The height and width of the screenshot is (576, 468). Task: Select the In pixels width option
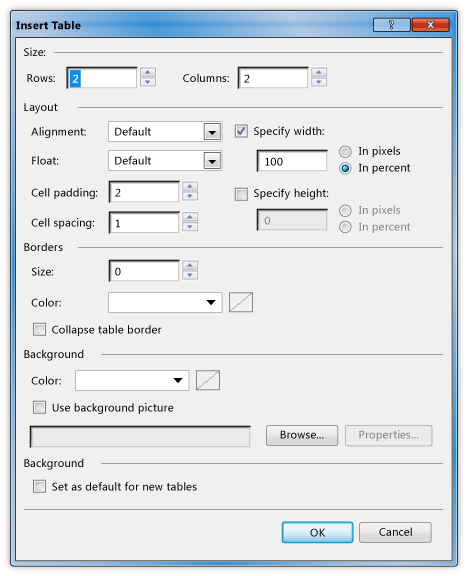[345, 151]
